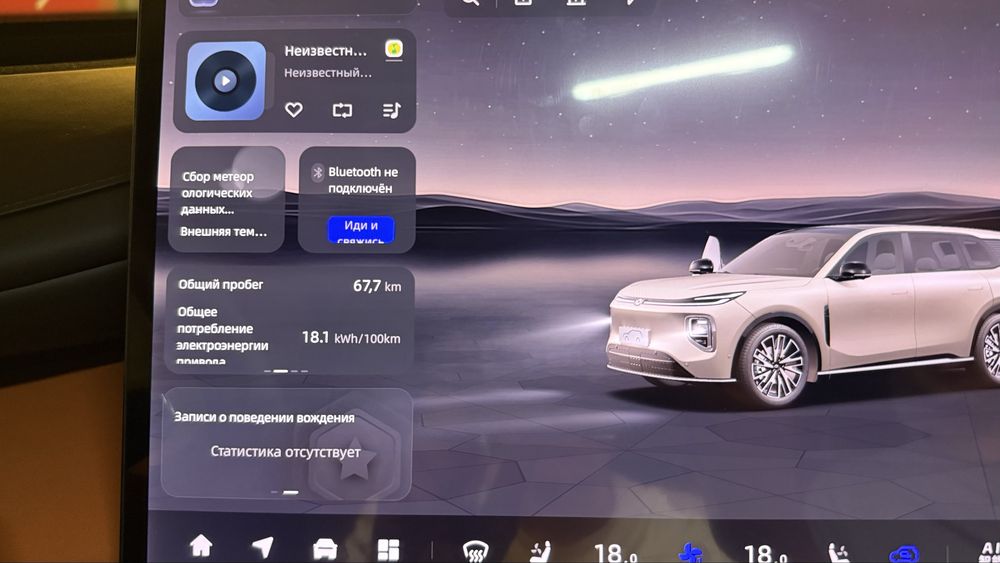The image size is (1000, 563).
Task: Toggle repeat mode in the music widget
Action: (x=342, y=110)
